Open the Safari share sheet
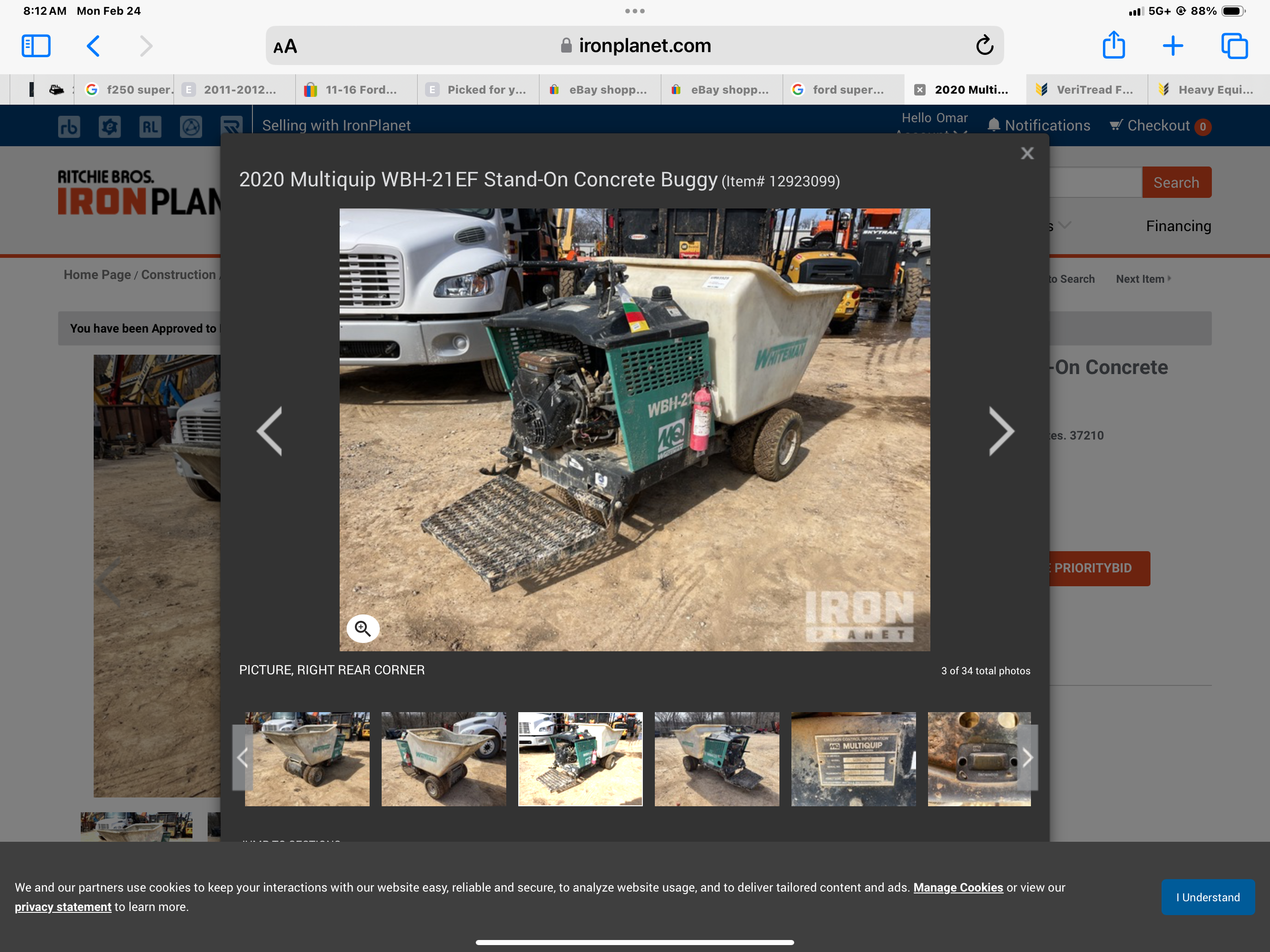 (x=1114, y=45)
